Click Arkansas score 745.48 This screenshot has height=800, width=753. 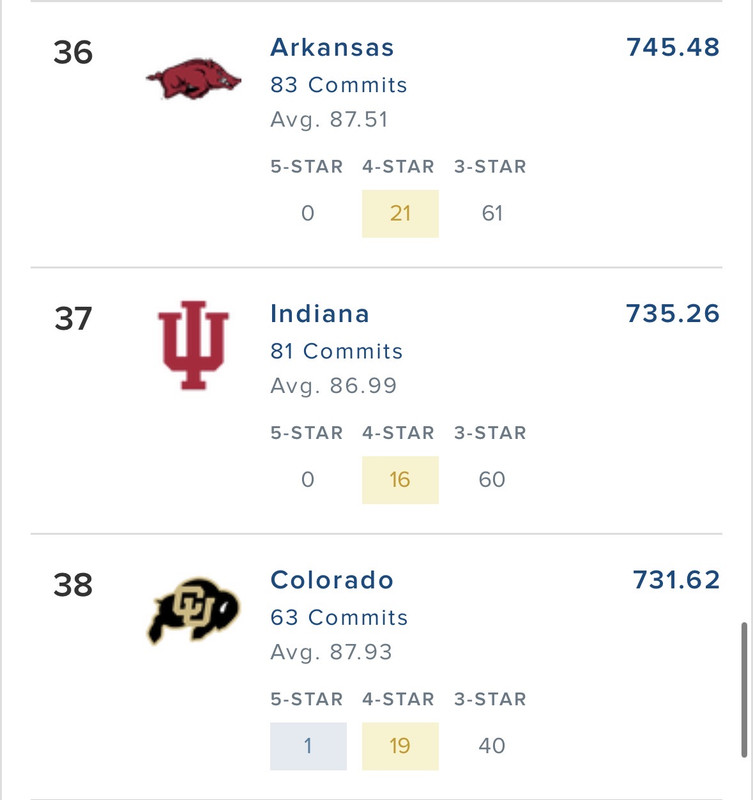click(673, 47)
